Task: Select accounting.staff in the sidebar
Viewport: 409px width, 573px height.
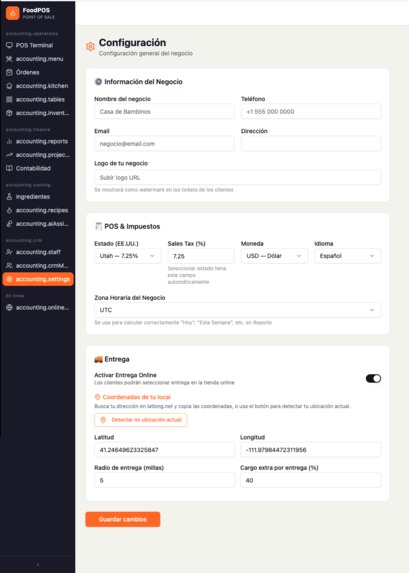Action: pyautogui.click(x=38, y=252)
